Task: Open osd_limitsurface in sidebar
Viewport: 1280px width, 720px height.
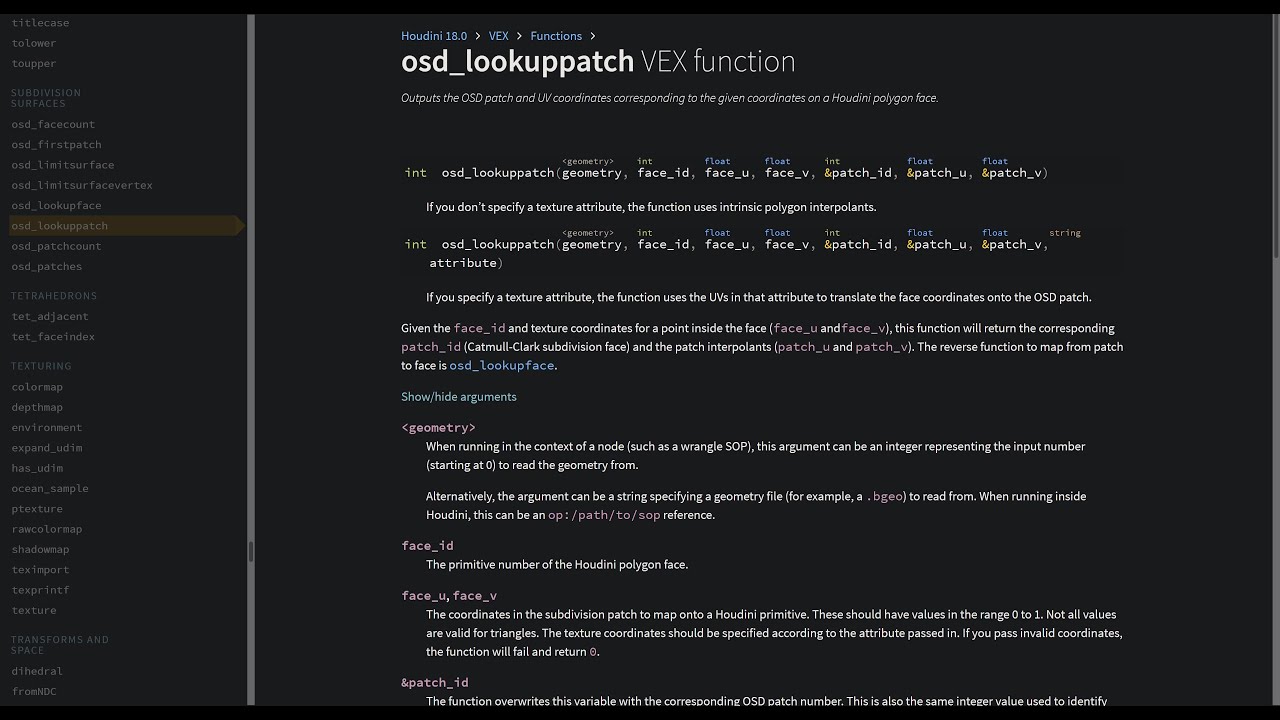Action: click(x=63, y=165)
